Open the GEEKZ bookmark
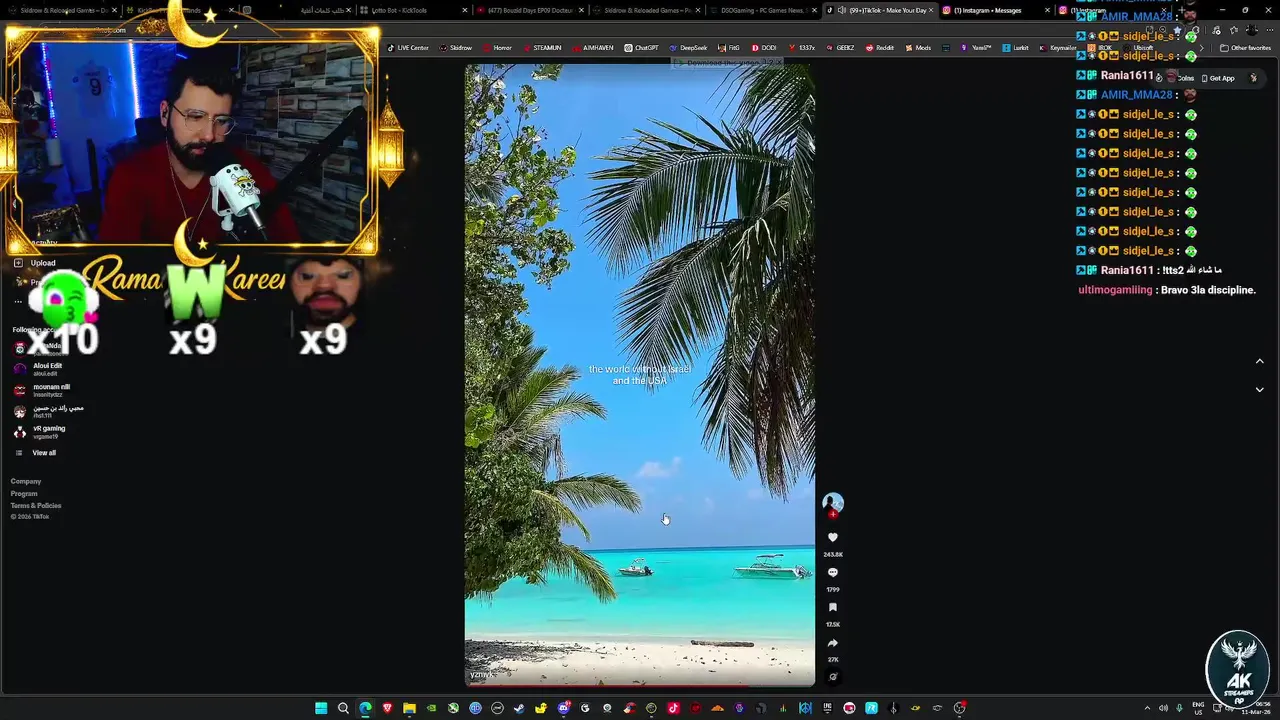The width and height of the screenshot is (1280, 720). coord(840,48)
